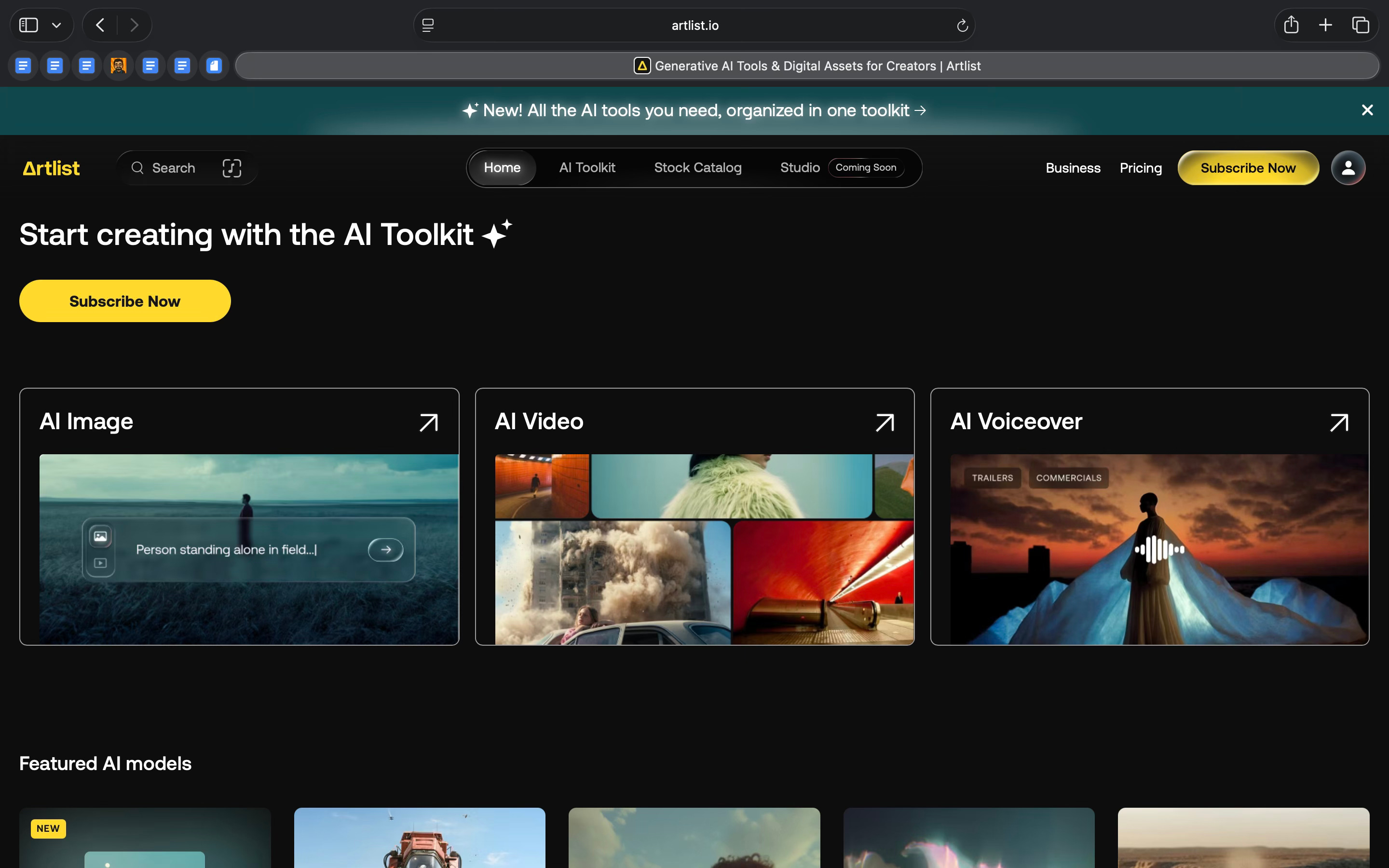Click the AI Image arrow icon

coord(429,422)
